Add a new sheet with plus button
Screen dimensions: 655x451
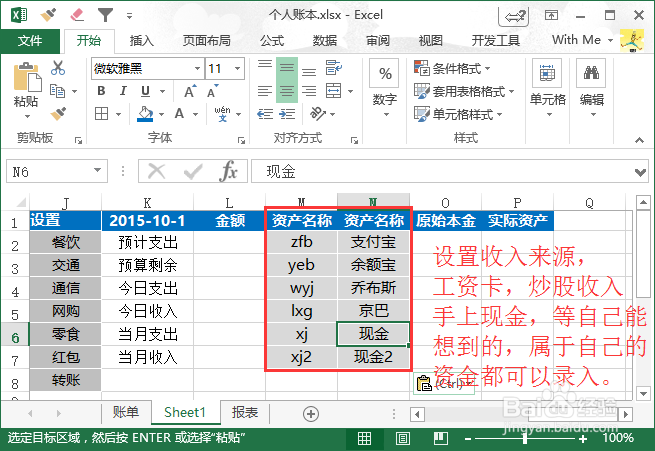tap(310, 414)
